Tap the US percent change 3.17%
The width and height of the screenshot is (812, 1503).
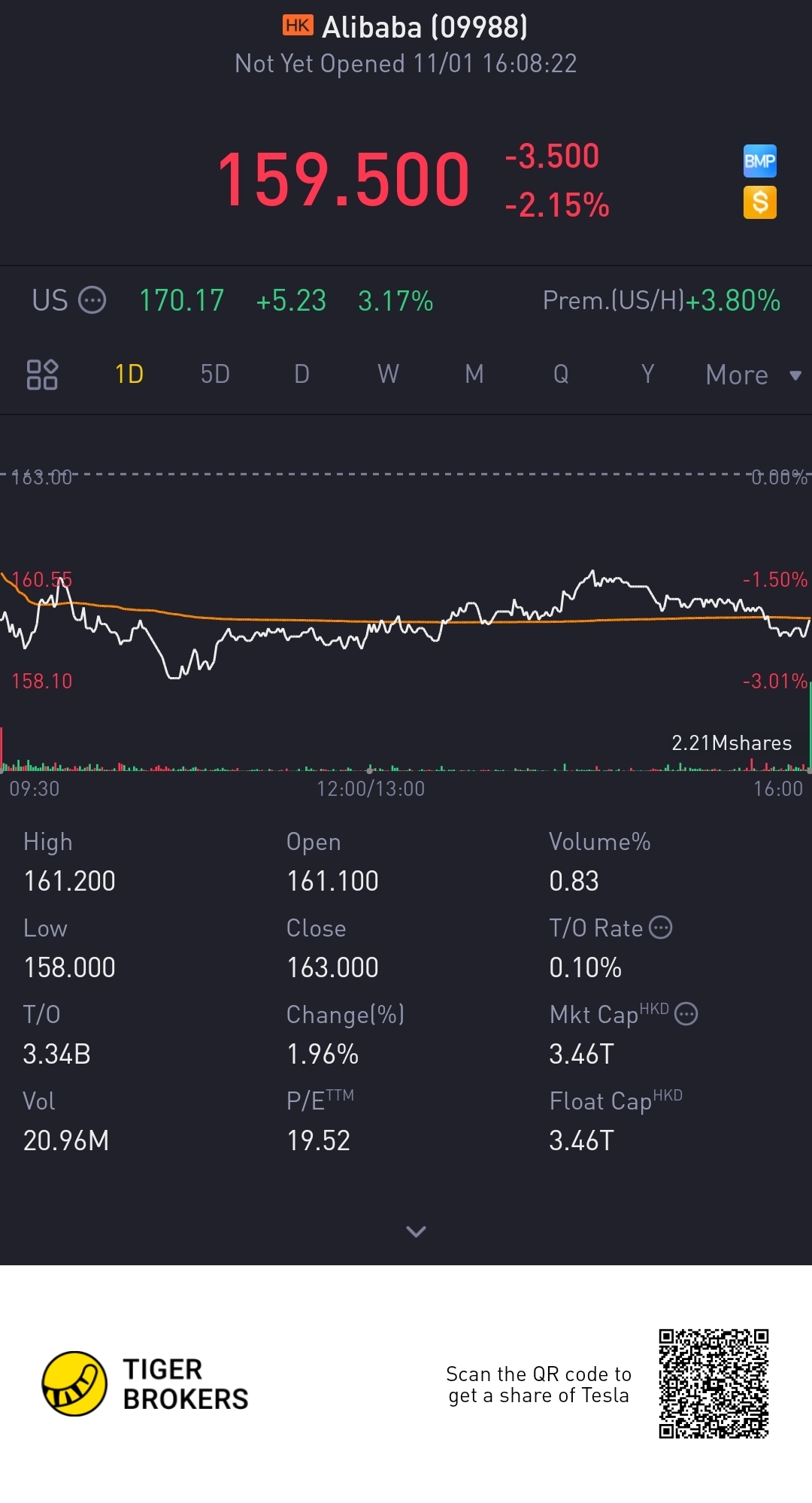pyautogui.click(x=395, y=301)
